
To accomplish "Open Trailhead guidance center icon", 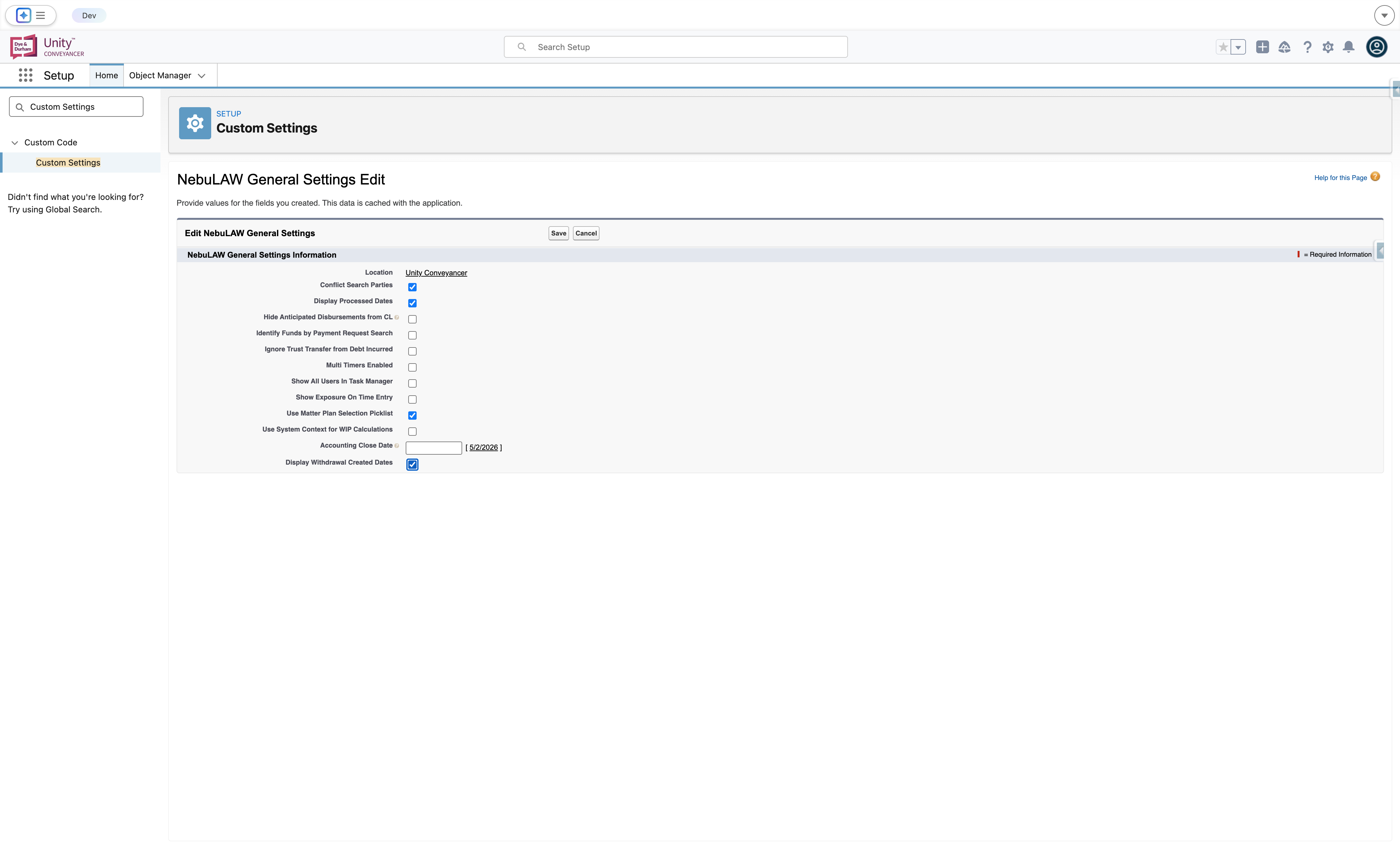I will point(1285,47).
